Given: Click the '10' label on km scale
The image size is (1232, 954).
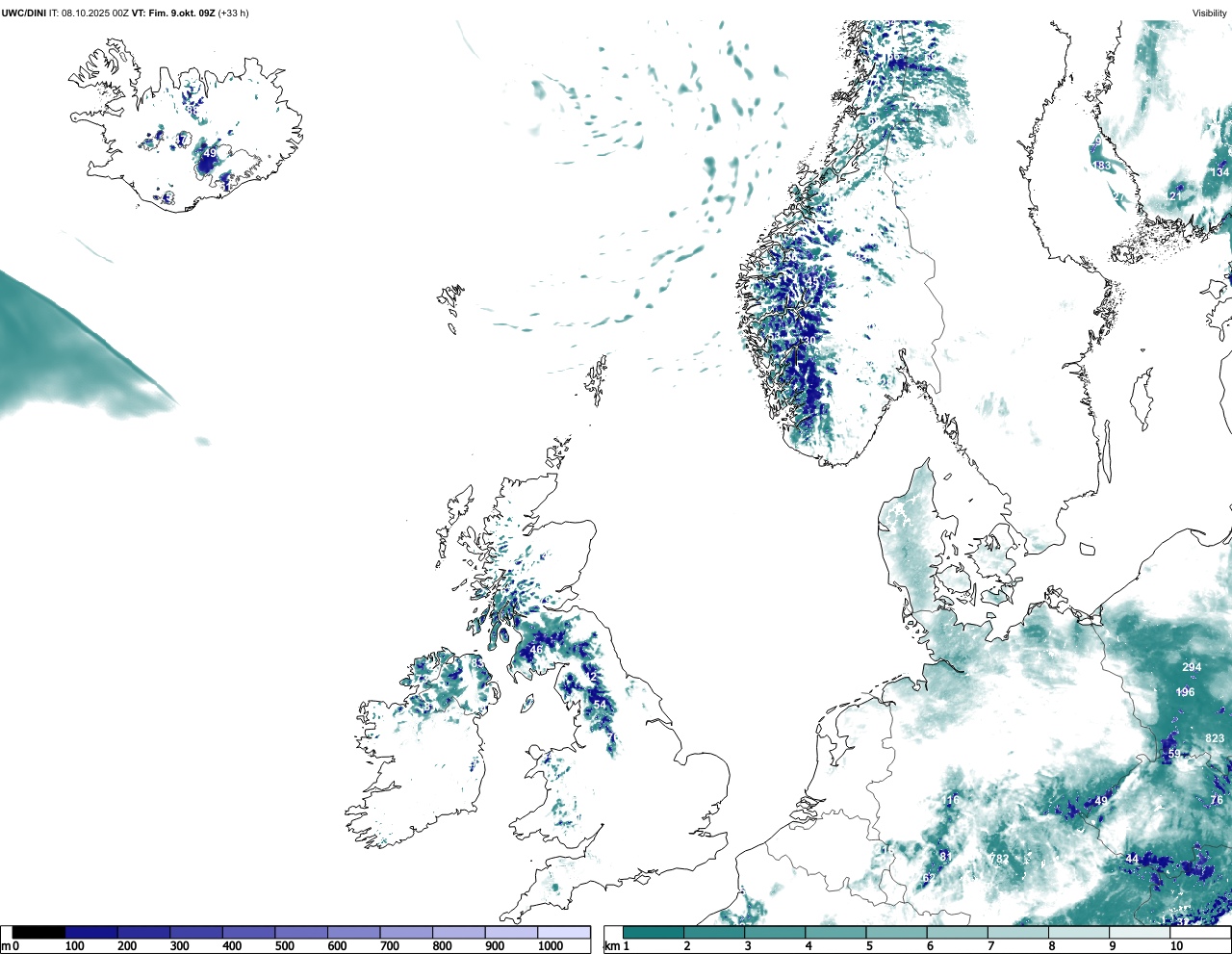Looking at the screenshot, I should (x=1176, y=947).
